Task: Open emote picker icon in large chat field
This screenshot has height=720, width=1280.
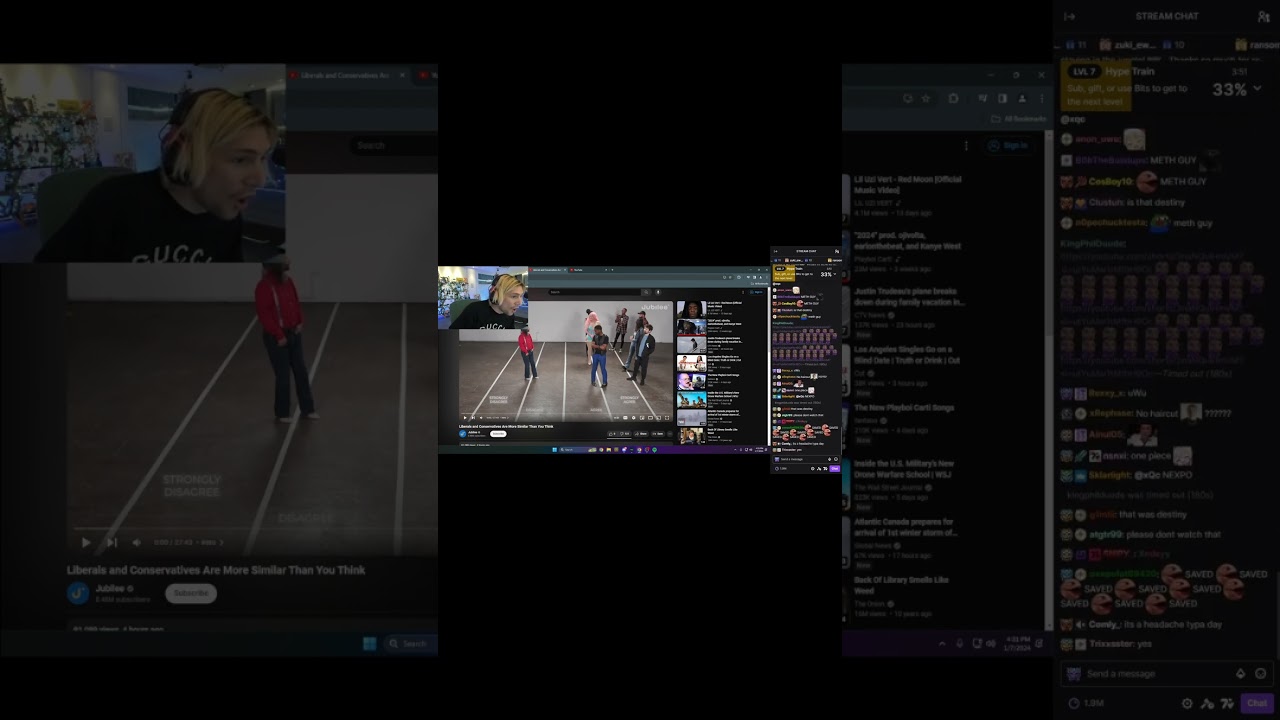Action: (x=1260, y=674)
